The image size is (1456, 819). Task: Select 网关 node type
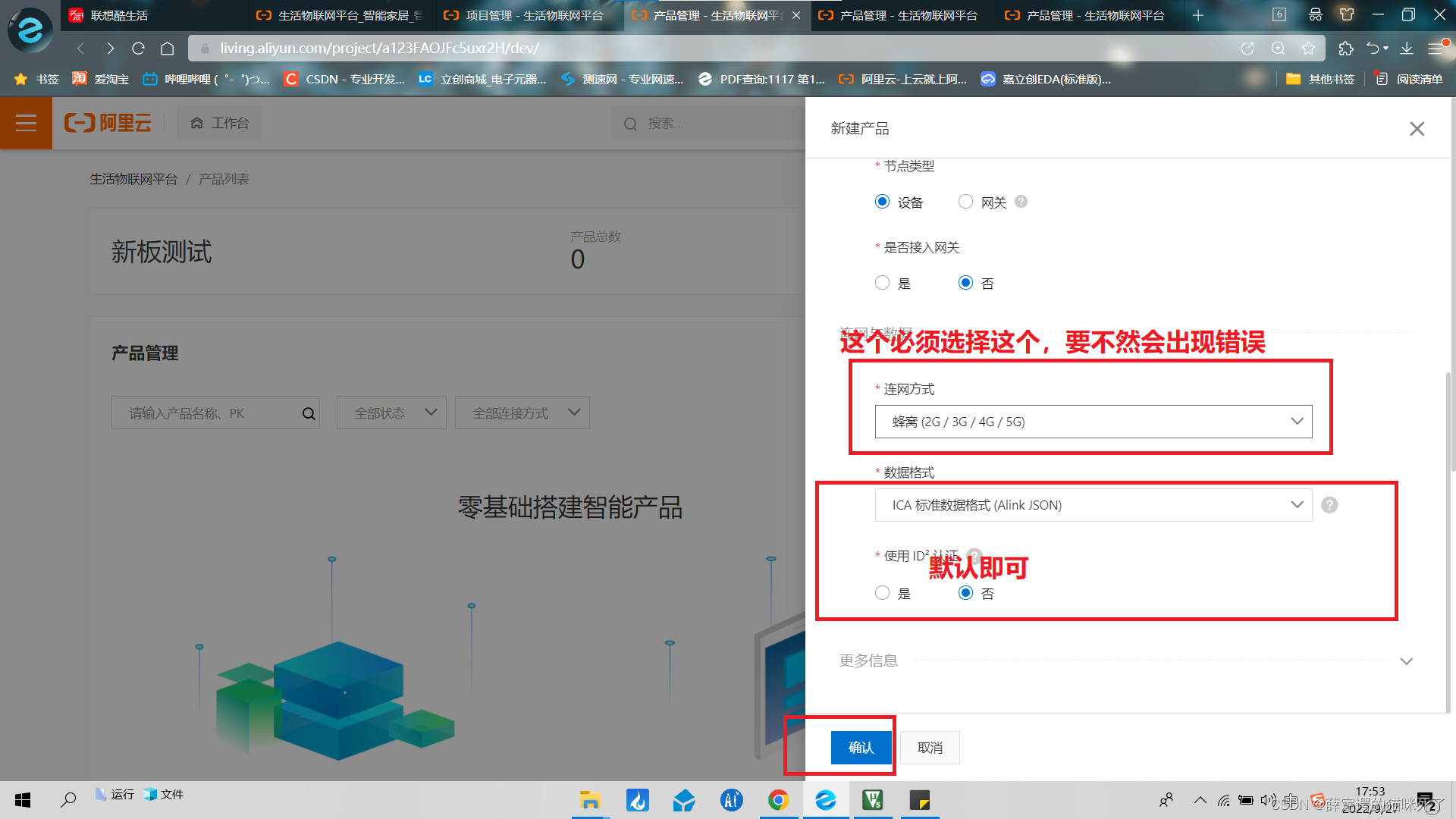[965, 202]
